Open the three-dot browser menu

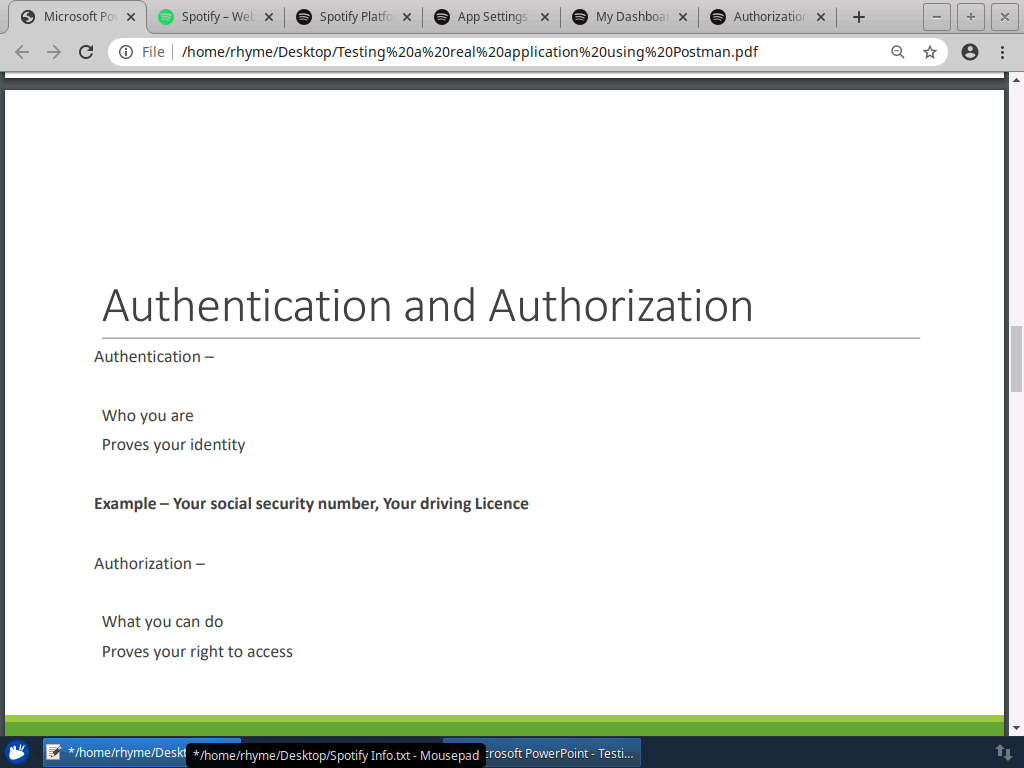tap(1003, 51)
